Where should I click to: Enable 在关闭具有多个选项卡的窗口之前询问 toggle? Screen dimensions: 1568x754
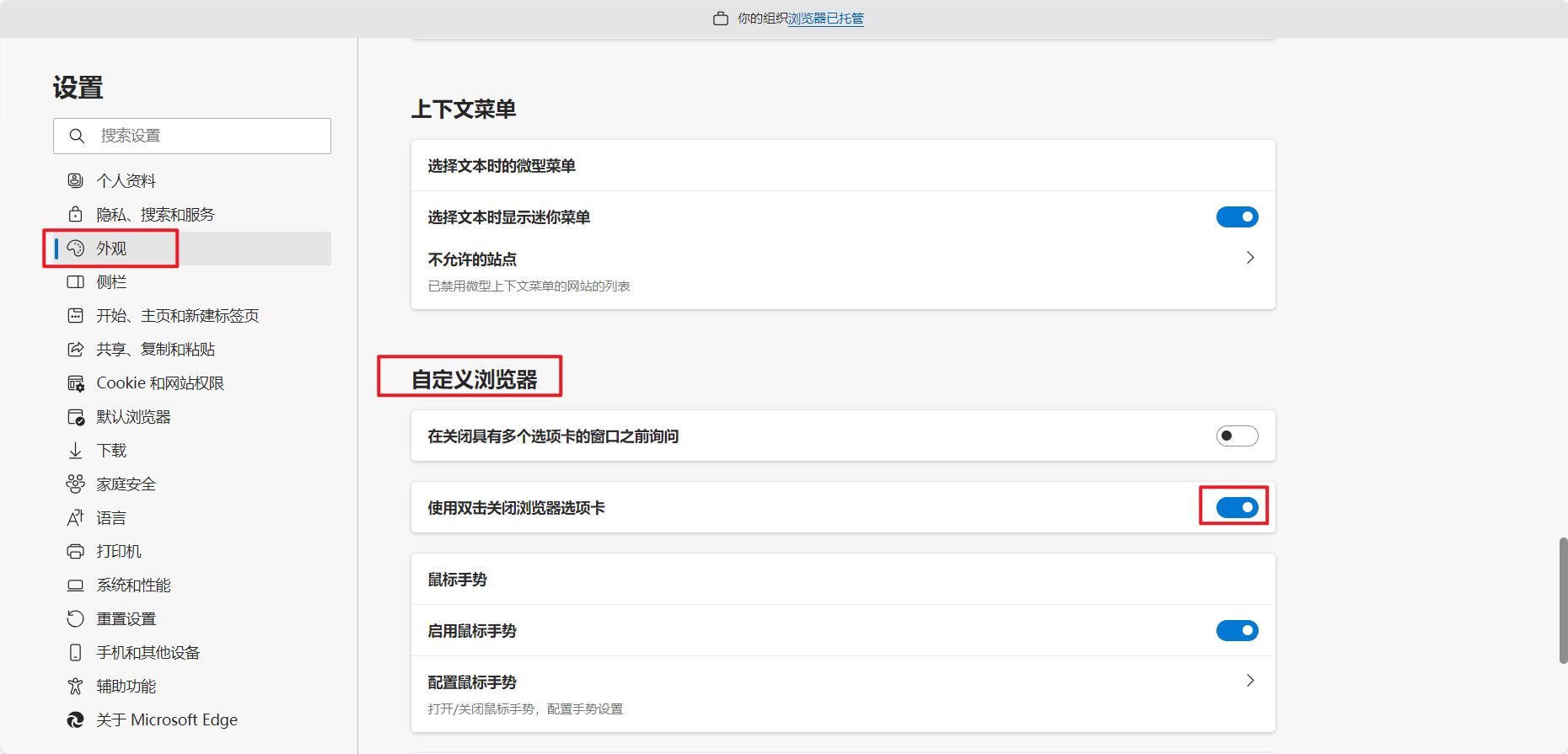tap(1237, 436)
